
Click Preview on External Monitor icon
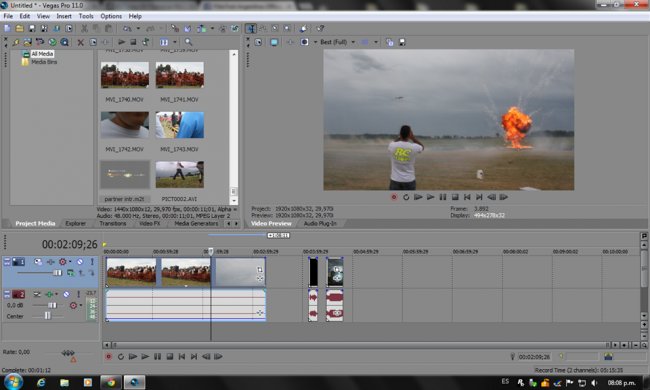274,42
